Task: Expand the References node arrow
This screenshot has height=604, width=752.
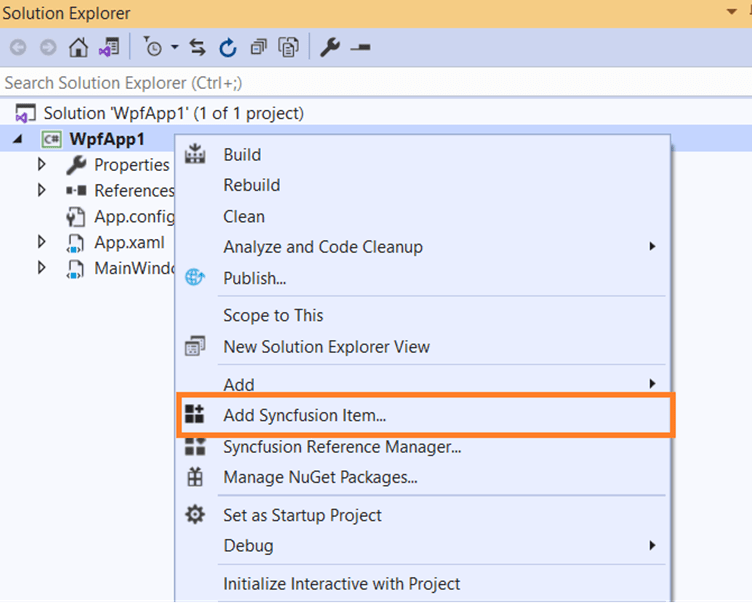Action: point(42,190)
